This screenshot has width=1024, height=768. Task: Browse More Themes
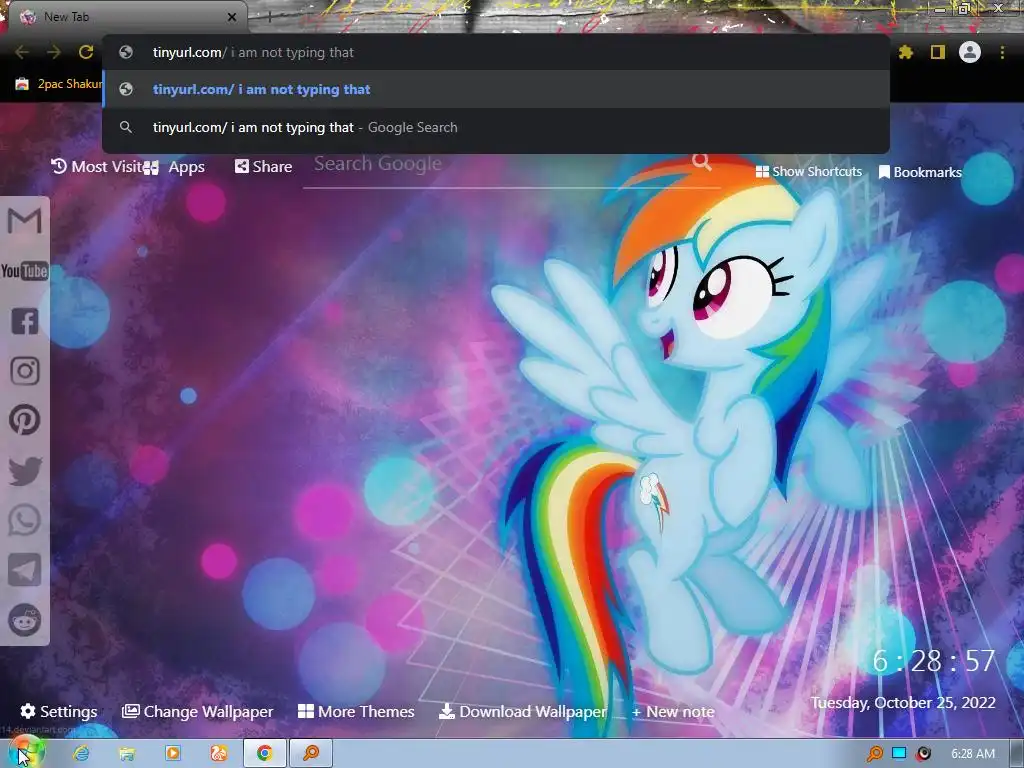(x=356, y=711)
